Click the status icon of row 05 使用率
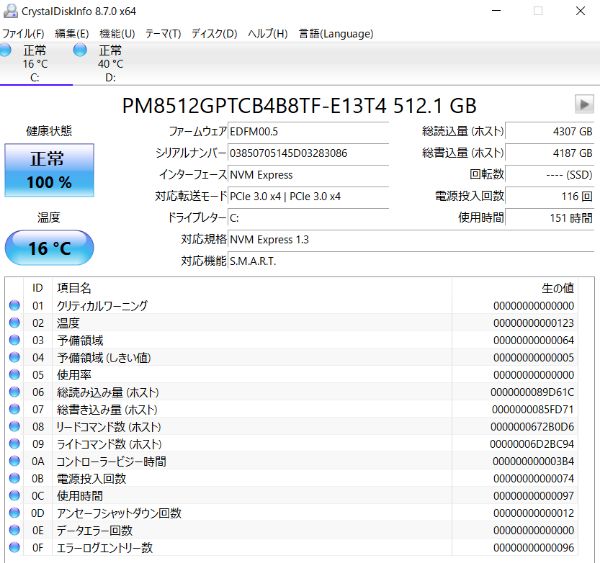600x563 pixels. pos(15,374)
